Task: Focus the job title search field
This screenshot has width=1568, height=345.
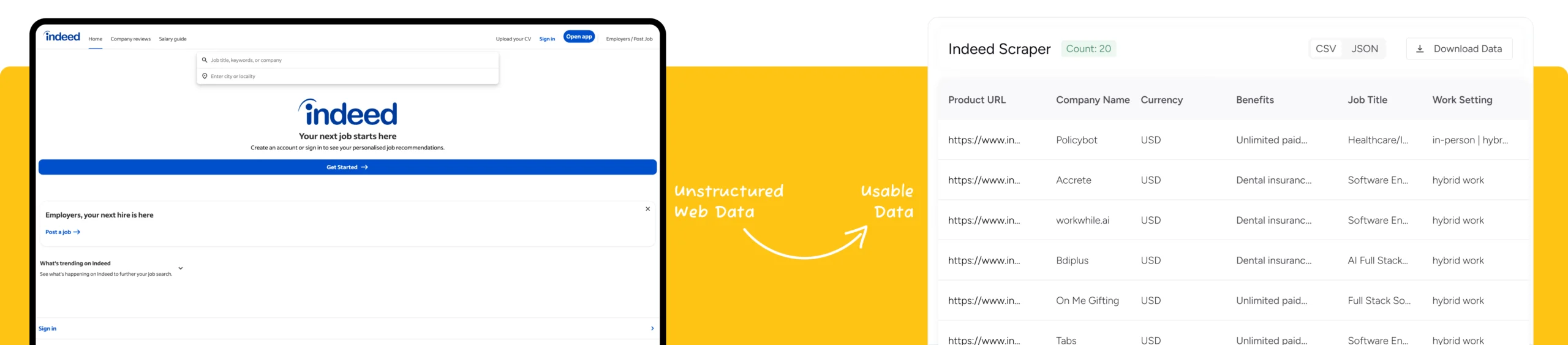Action: pos(349,60)
